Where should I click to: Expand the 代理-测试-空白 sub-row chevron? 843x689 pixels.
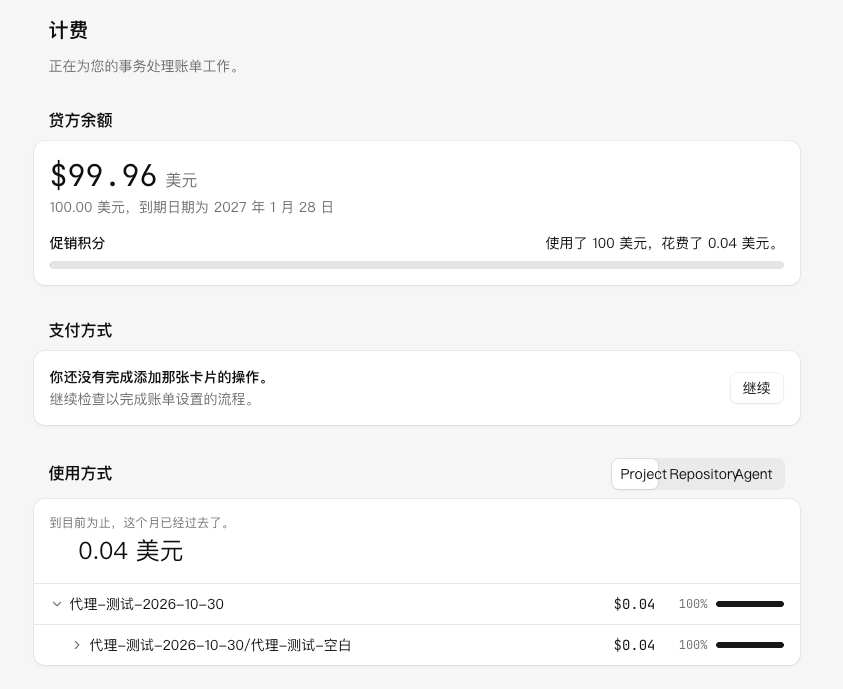76,645
